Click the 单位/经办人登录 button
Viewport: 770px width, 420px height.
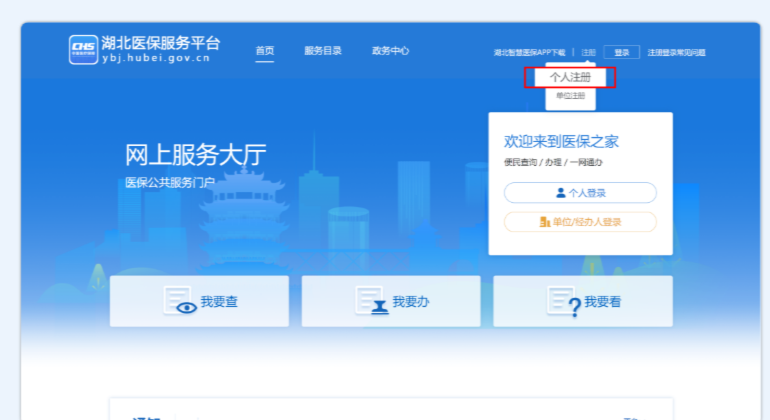click(x=580, y=222)
